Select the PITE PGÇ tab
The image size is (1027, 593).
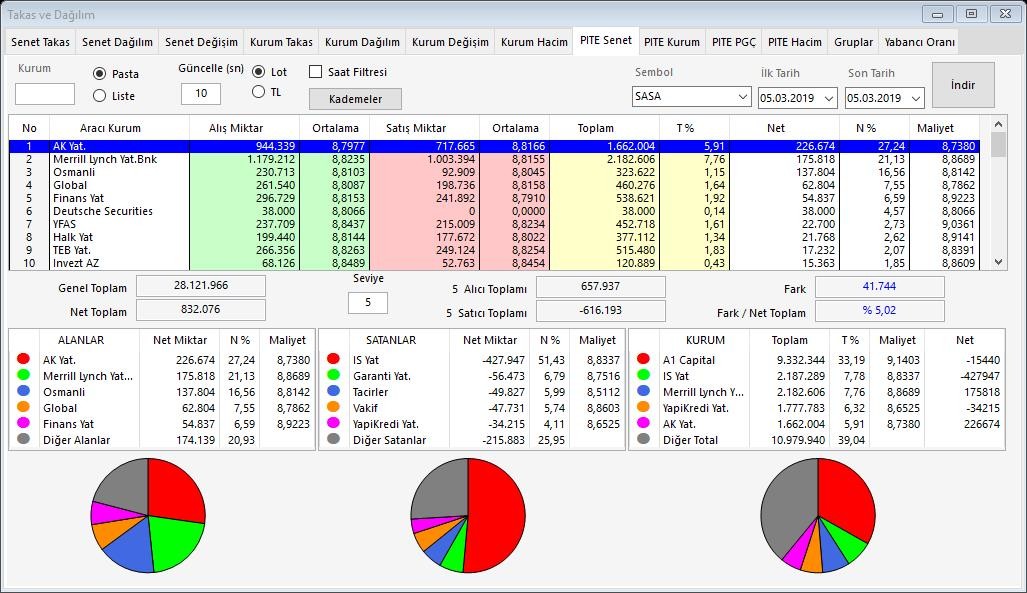point(734,42)
